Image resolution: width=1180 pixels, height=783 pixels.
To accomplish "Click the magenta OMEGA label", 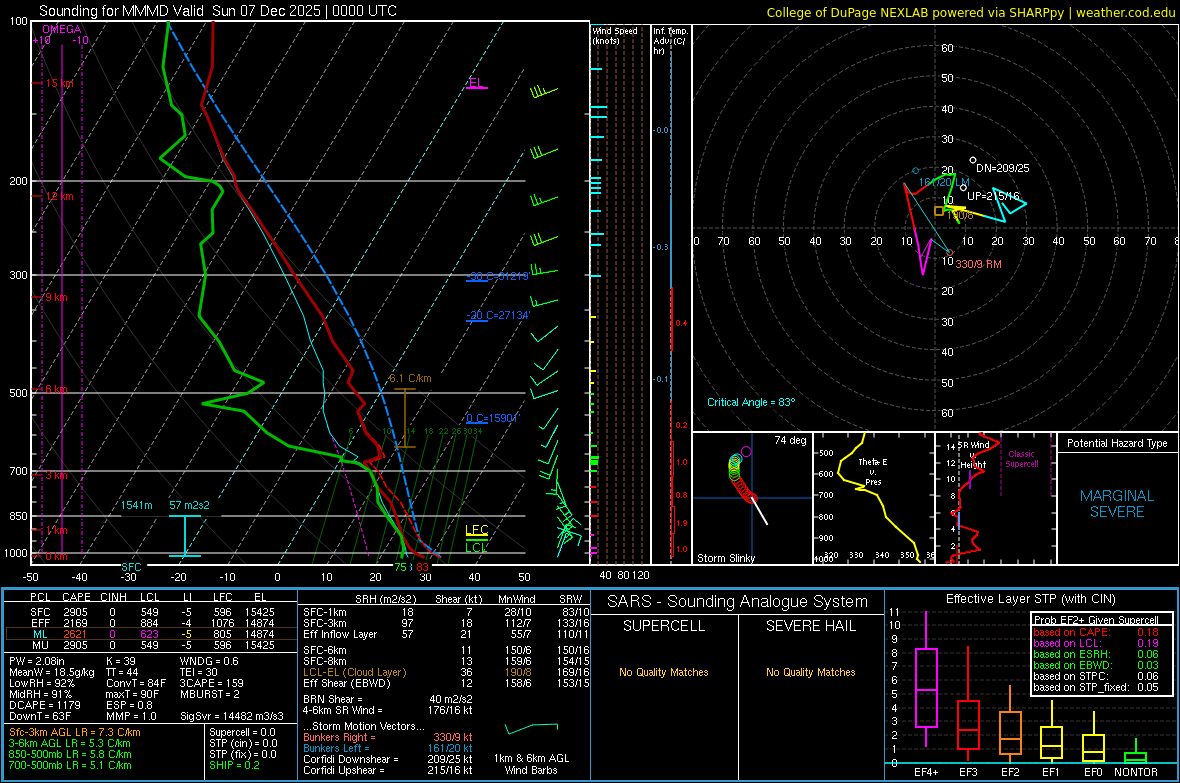I will coord(62,29).
